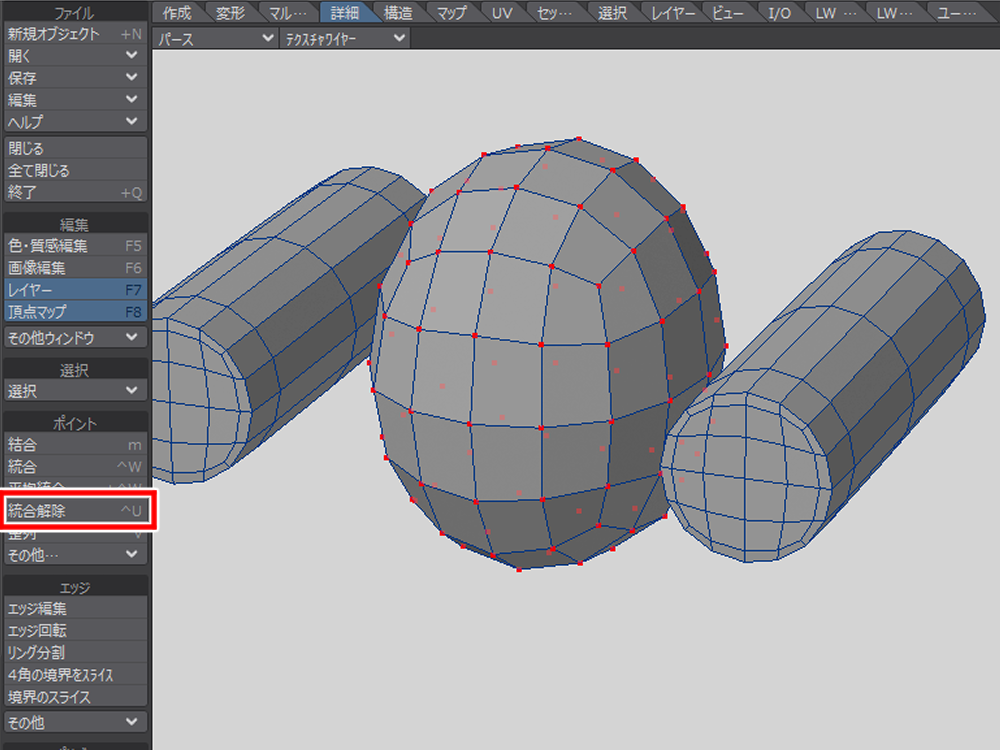The width and height of the screenshot is (1000, 750).
Task: Toggle the レイヤー F7 panel button
Action: [75, 290]
